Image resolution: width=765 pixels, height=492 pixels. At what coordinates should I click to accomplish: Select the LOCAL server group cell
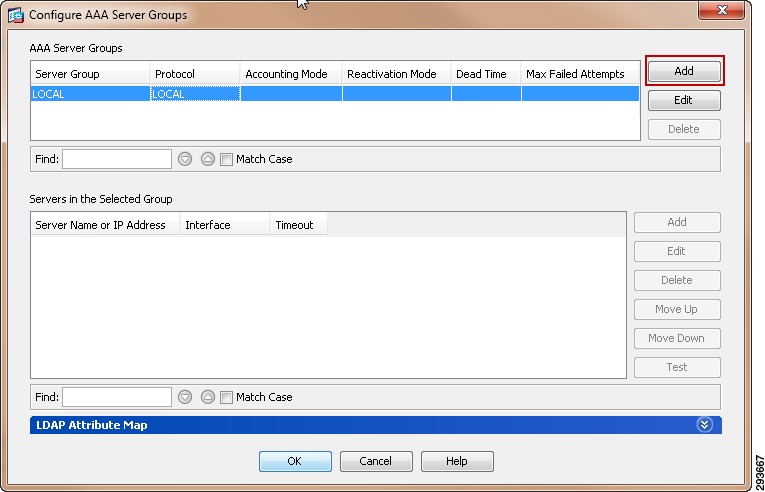pyautogui.click(x=90, y=94)
